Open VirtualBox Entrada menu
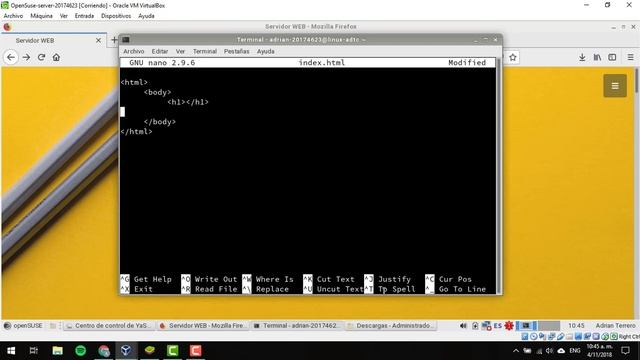Screen dimensions: 640x360 [84, 16]
